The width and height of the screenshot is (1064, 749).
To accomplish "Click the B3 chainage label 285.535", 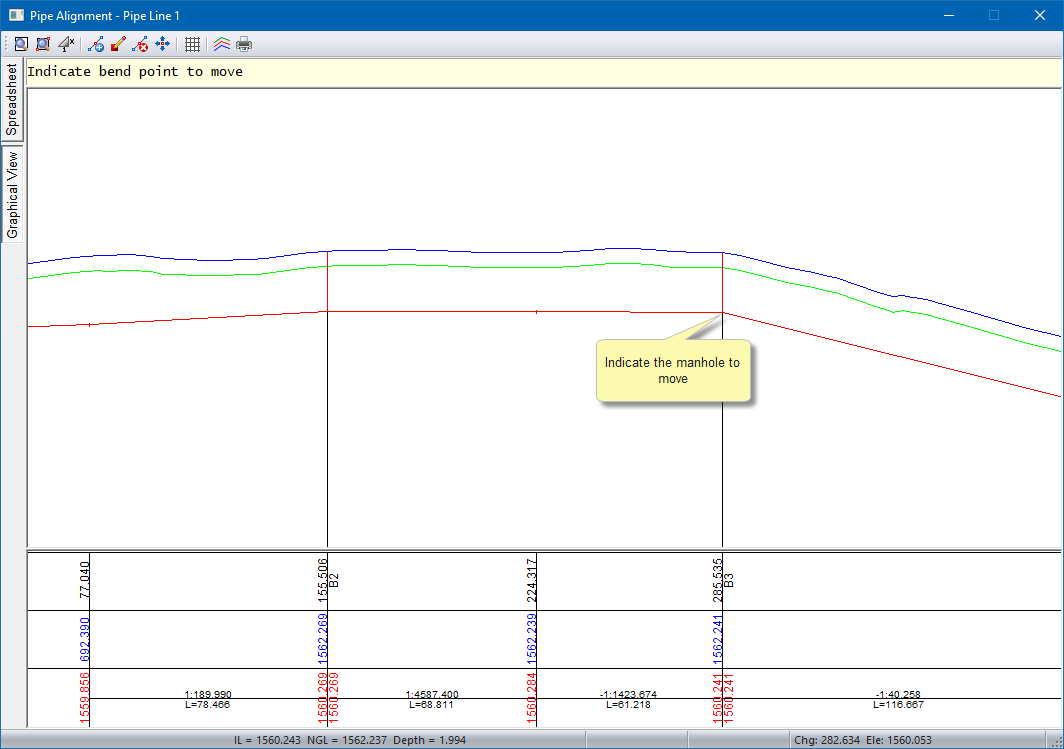I will pyautogui.click(x=717, y=578).
